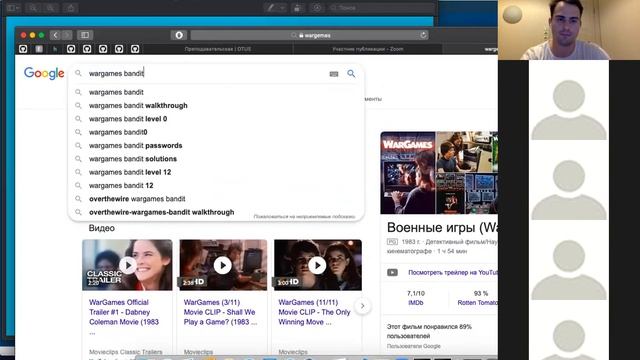This screenshot has width=640, height=360.
Task: Play the 'WarGames (11/11) Movie CLIP' video
Action: [x=318, y=265]
